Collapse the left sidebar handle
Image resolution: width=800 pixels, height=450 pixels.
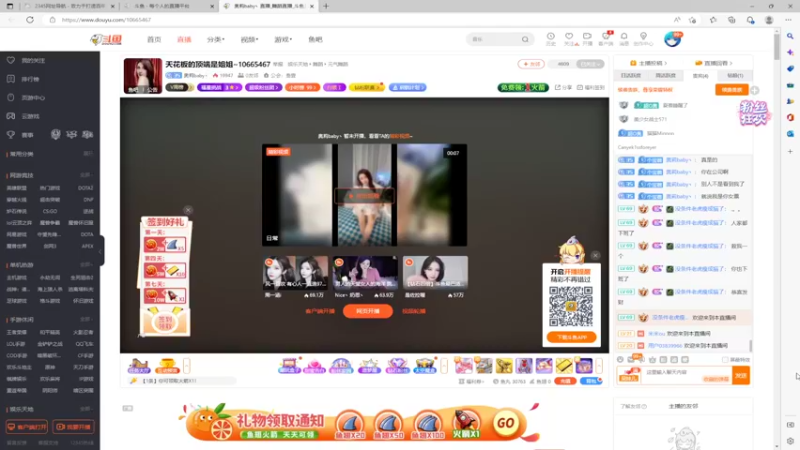point(101,251)
